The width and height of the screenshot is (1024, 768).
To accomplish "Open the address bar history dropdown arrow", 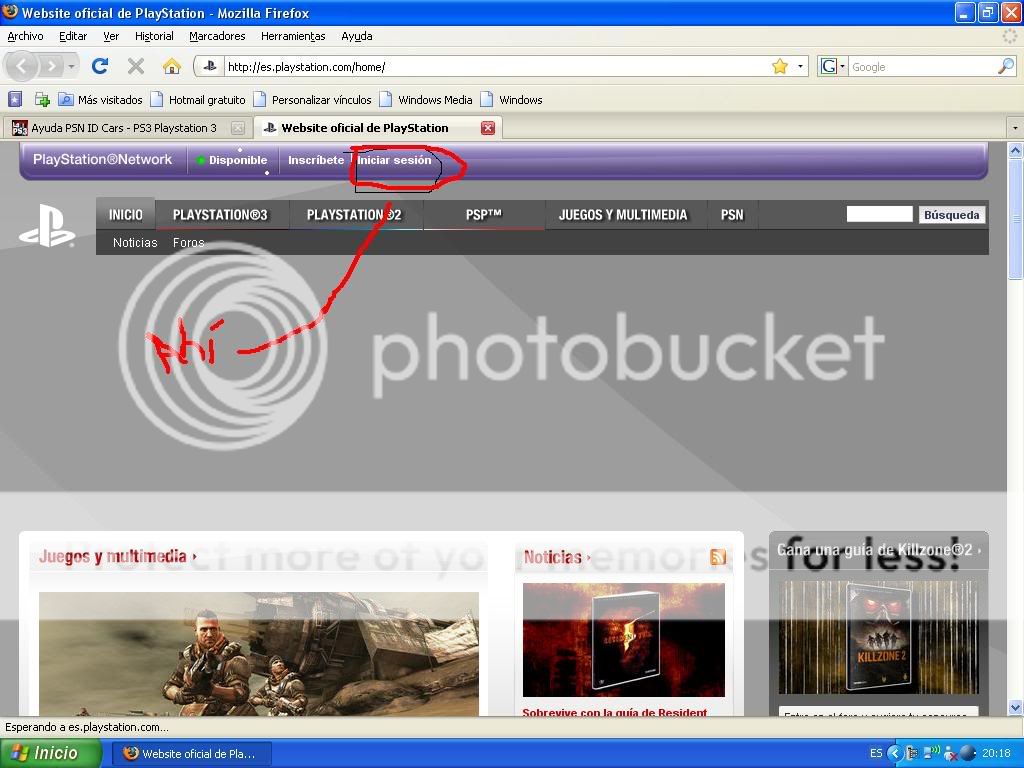I will pyautogui.click(x=801, y=67).
